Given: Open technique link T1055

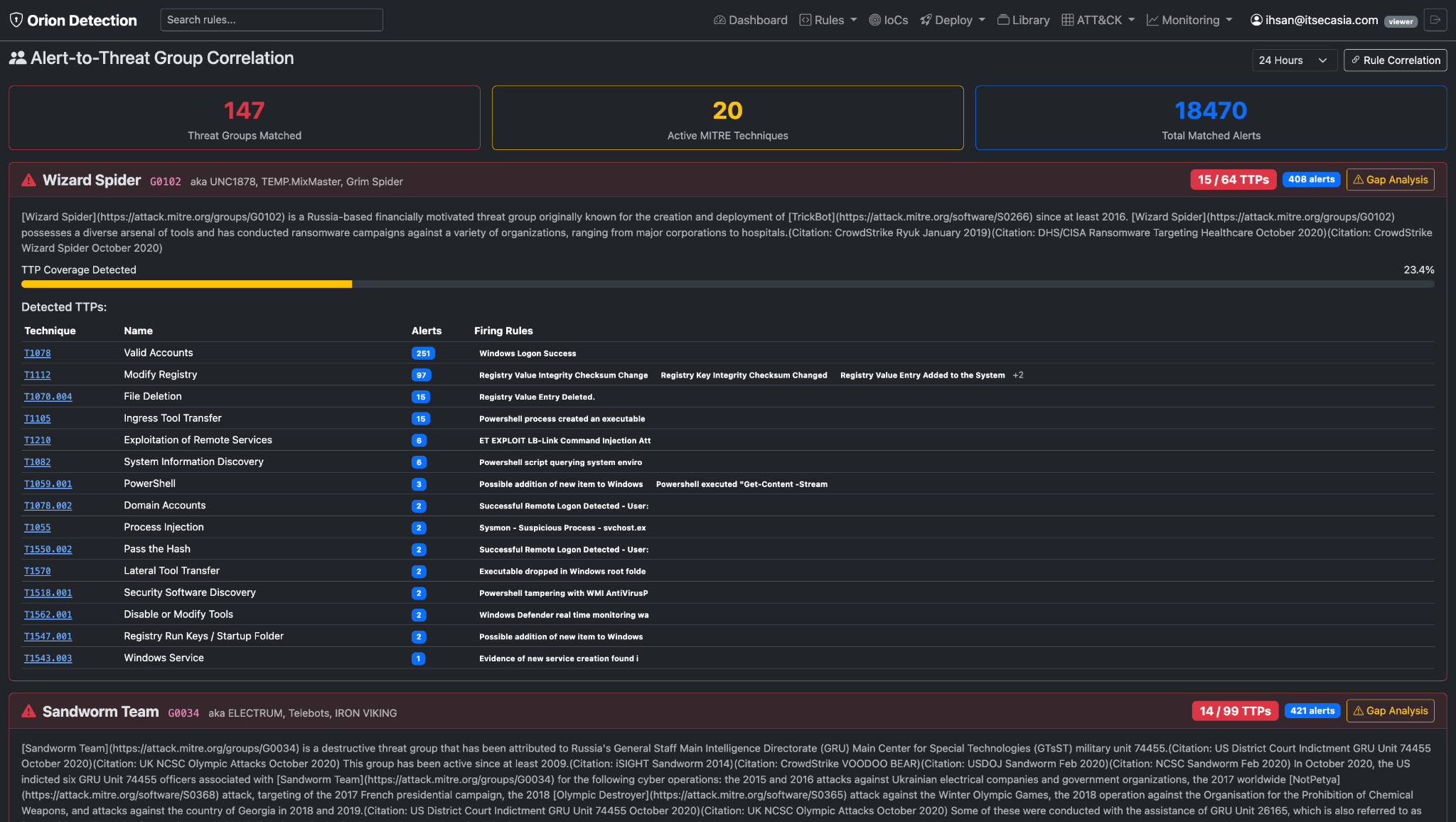Looking at the screenshot, I should click(x=38, y=528).
